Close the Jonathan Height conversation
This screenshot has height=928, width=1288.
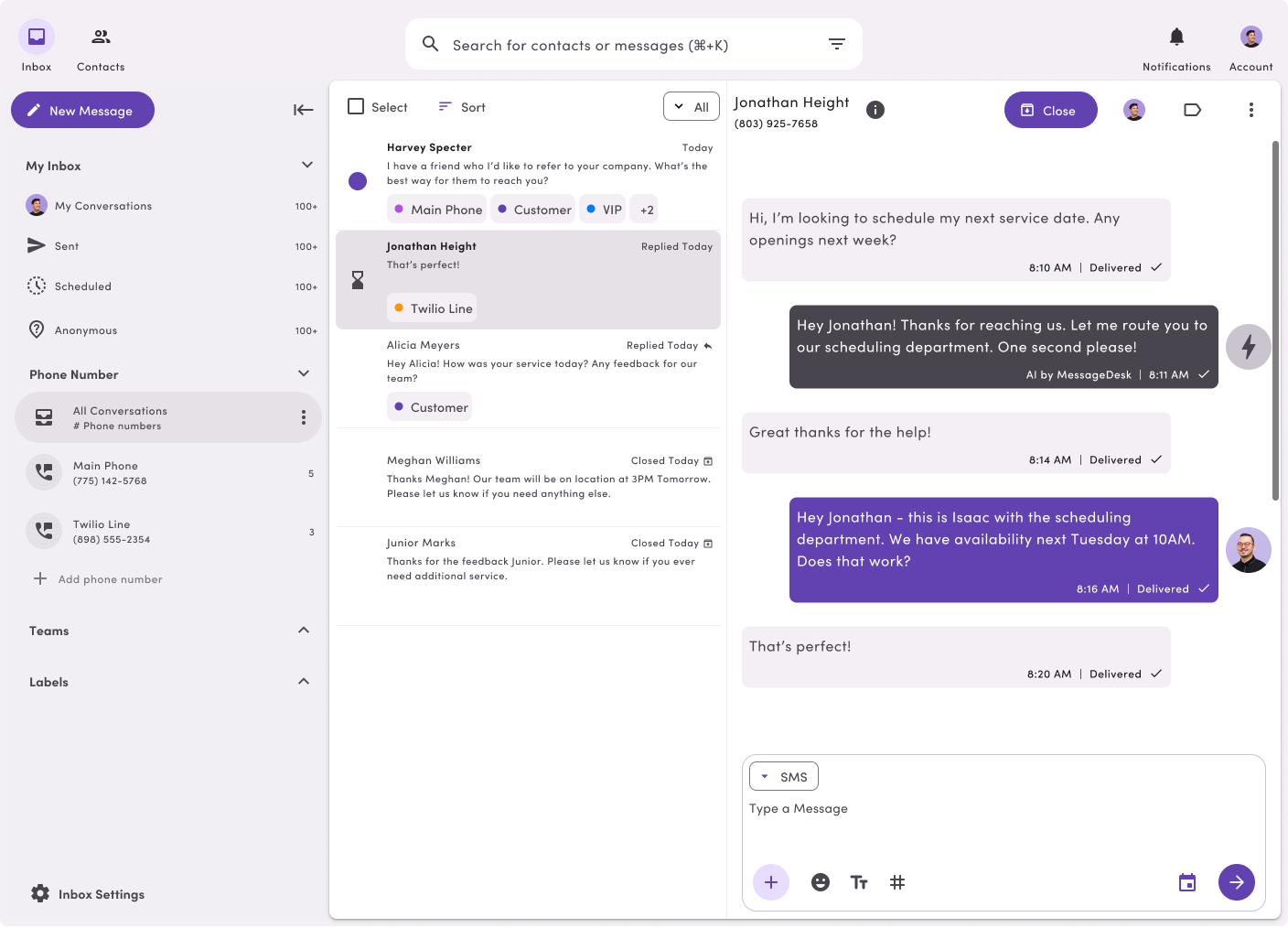tap(1050, 110)
